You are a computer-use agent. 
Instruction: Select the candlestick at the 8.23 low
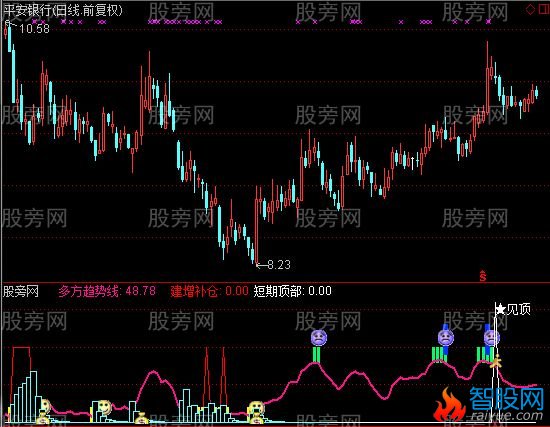click(257, 225)
